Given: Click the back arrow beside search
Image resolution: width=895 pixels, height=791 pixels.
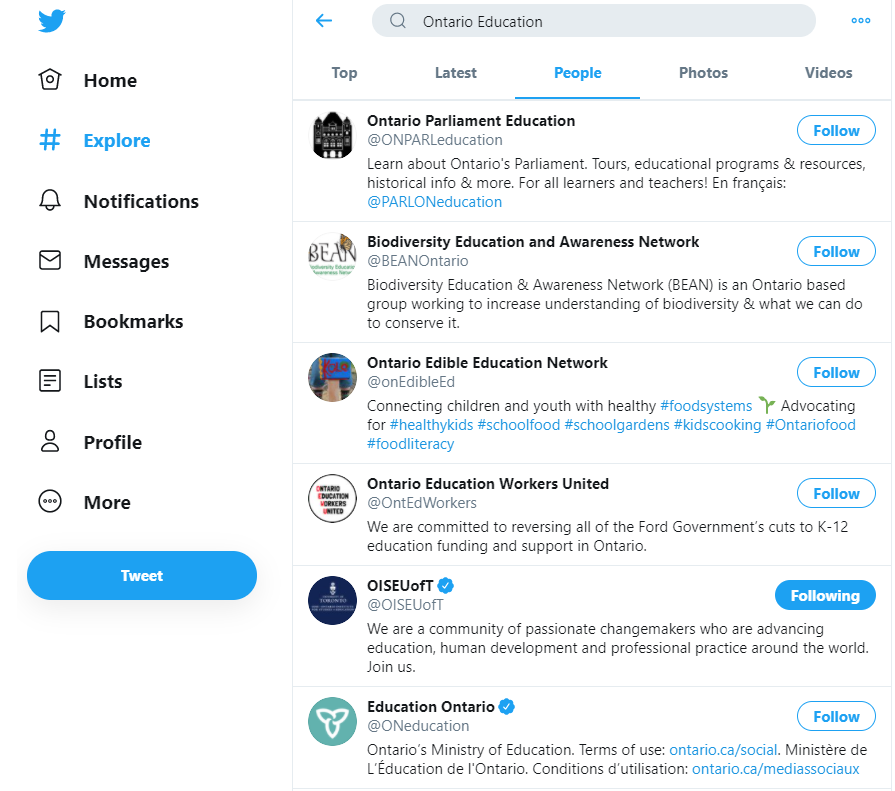Looking at the screenshot, I should pyautogui.click(x=323, y=20).
